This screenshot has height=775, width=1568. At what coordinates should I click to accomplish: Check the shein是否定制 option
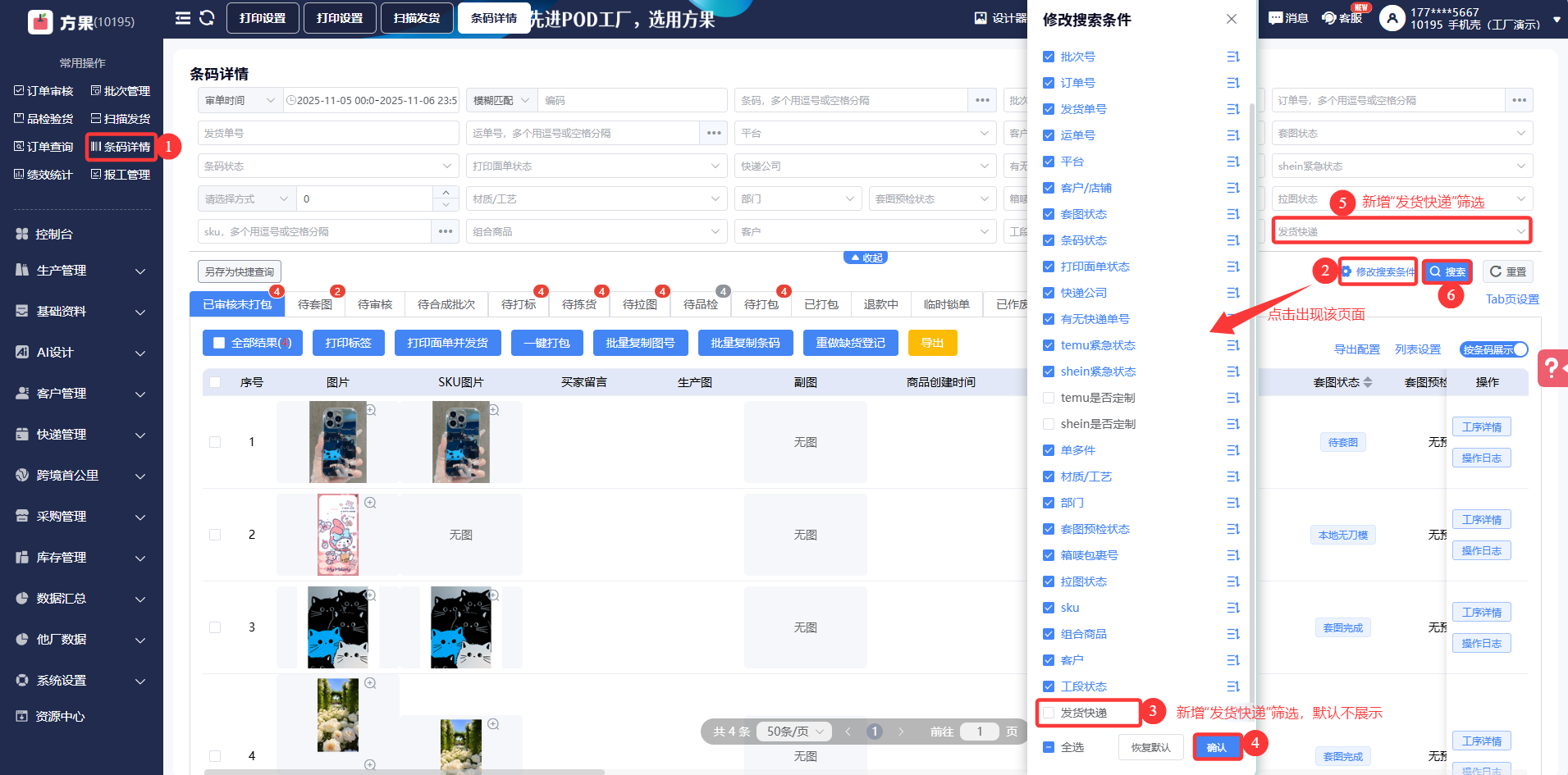[x=1049, y=424]
